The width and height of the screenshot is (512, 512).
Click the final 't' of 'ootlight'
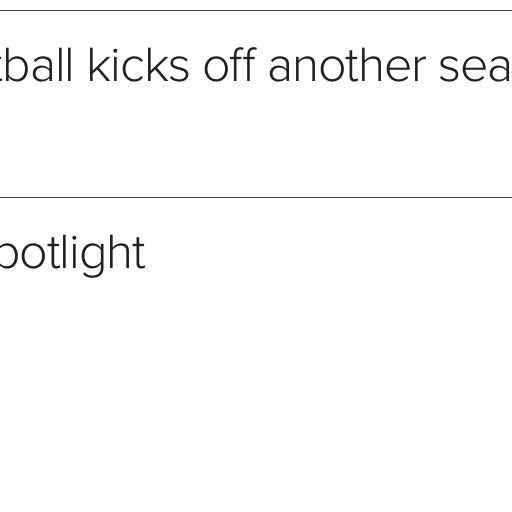tap(140, 255)
